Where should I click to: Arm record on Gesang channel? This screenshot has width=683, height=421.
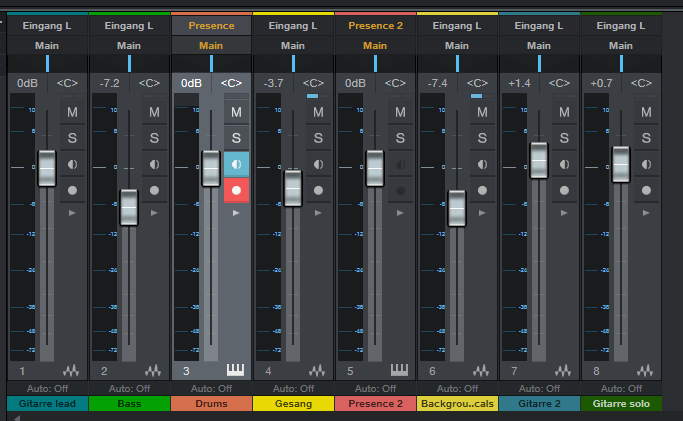click(318, 190)
